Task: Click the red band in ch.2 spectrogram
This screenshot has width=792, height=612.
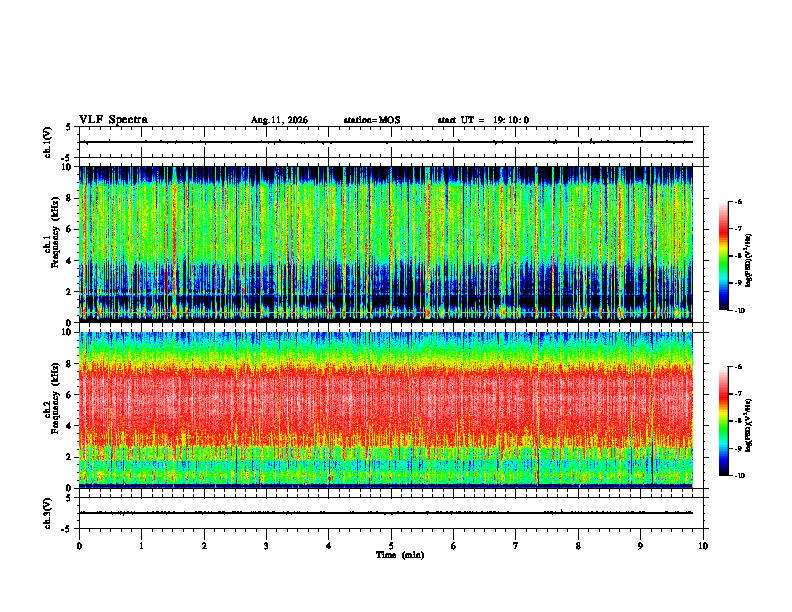Action: (x=386, y=406)
